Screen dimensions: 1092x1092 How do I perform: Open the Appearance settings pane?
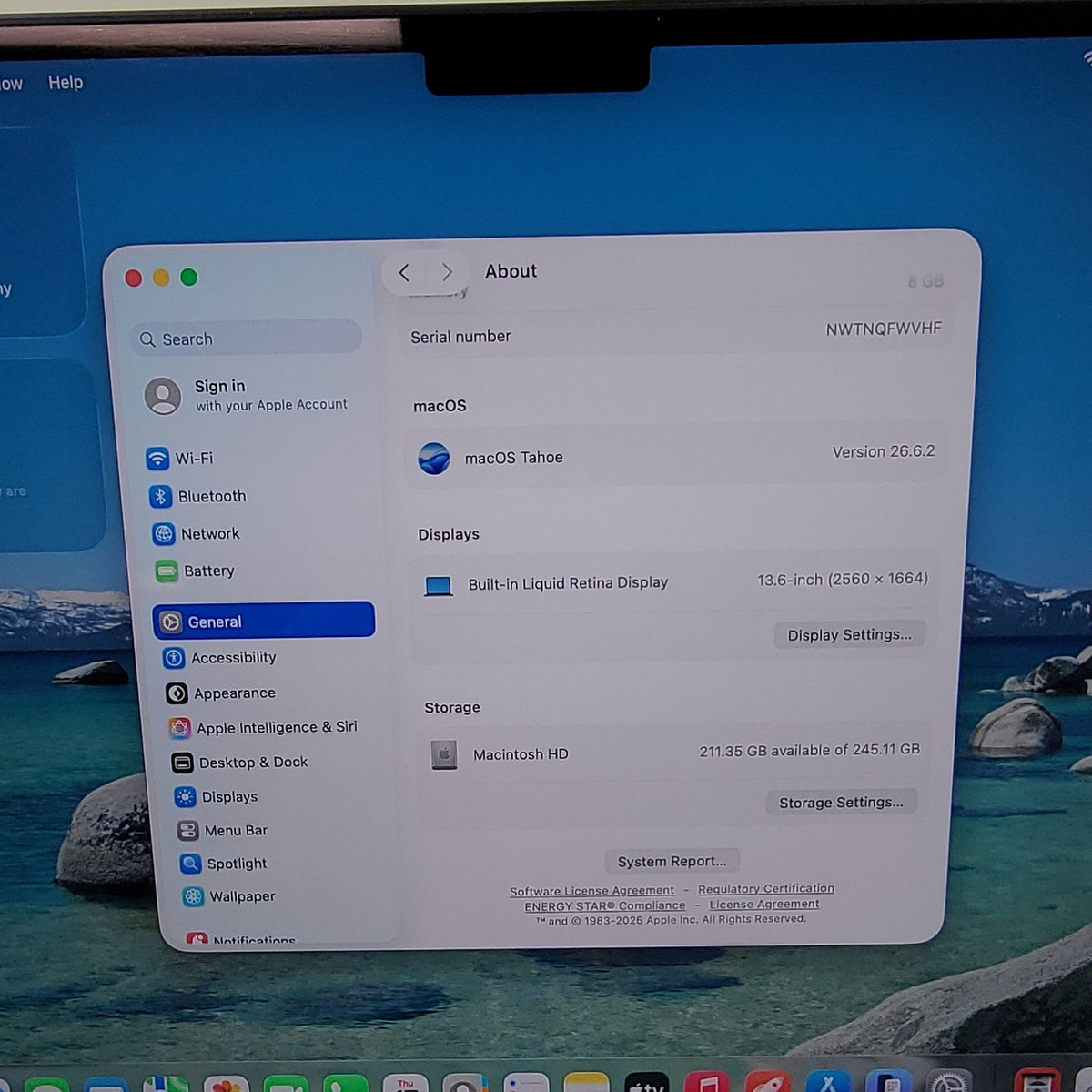220,693
